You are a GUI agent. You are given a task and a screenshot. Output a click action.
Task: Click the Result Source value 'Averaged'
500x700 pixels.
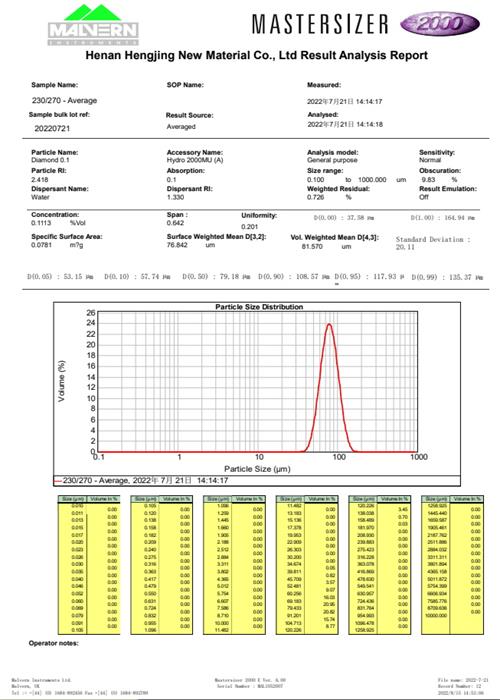(x=181, y=127)
